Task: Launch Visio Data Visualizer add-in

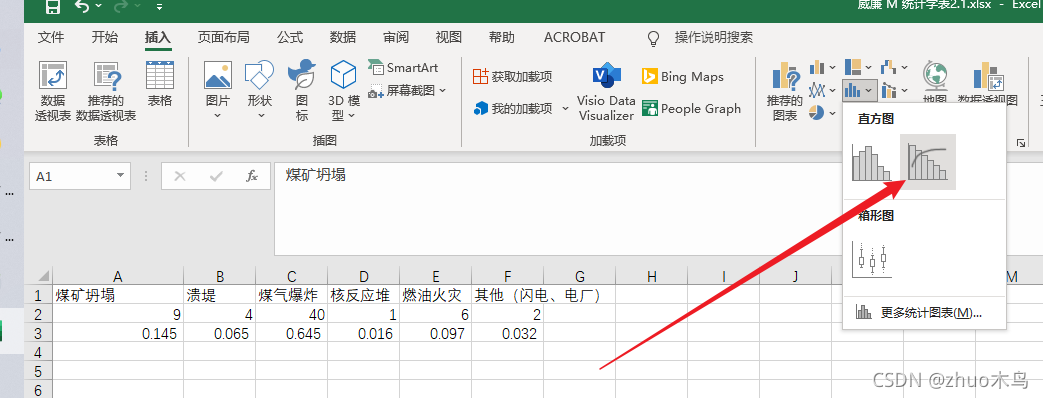Action: tap(606, 92)
